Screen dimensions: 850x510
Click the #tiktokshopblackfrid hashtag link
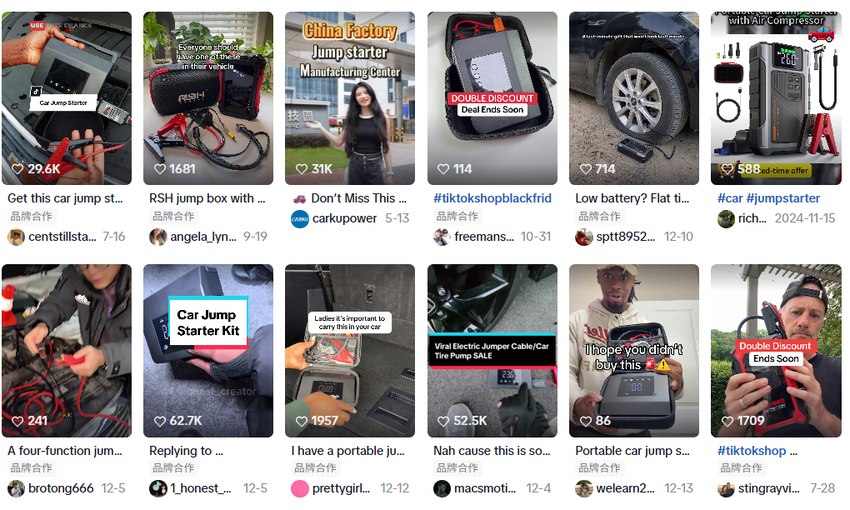[x=492, y=198]
